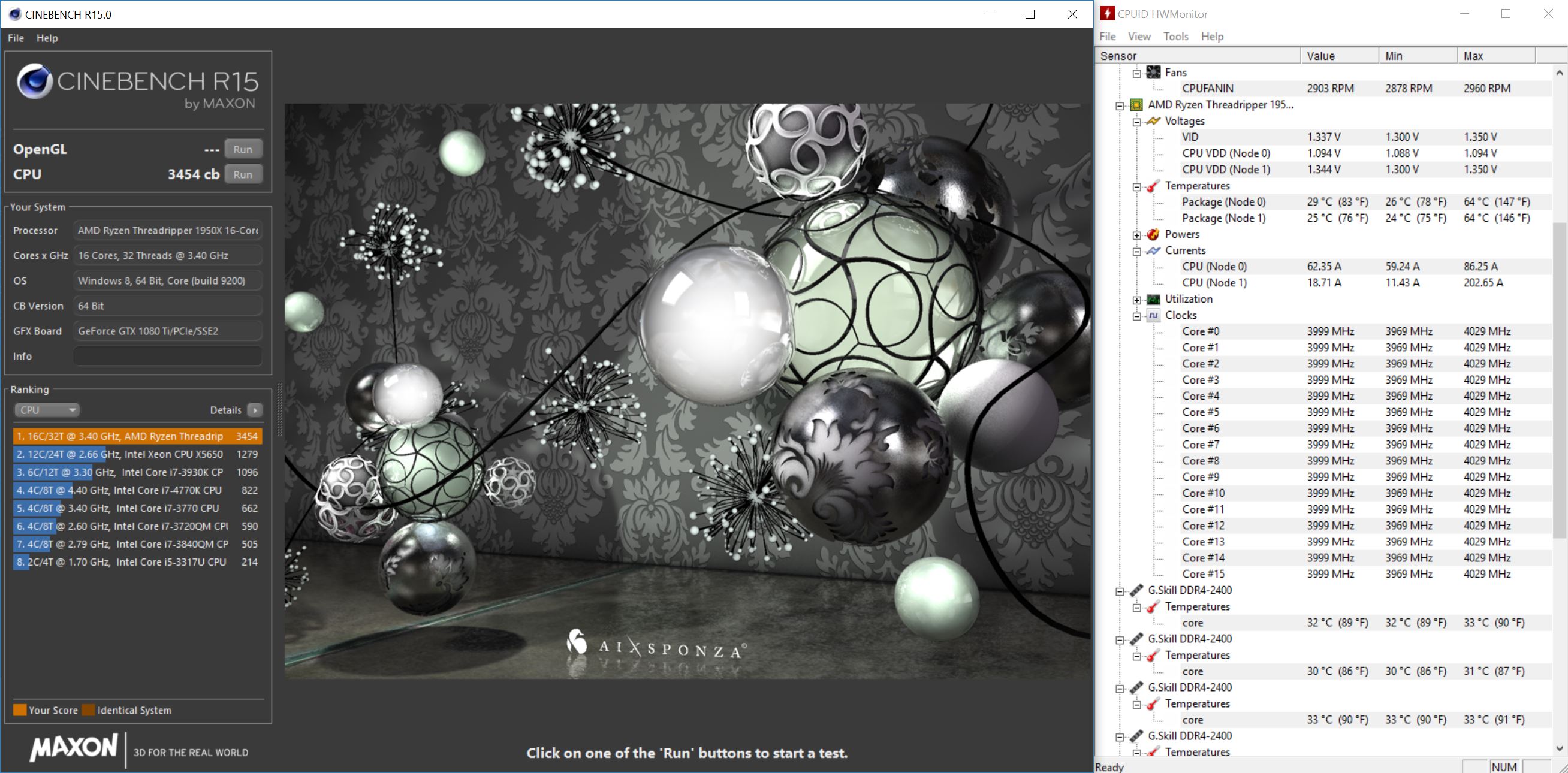
Task: Click the Utilization graph icon
Action: coord(1153,299)
